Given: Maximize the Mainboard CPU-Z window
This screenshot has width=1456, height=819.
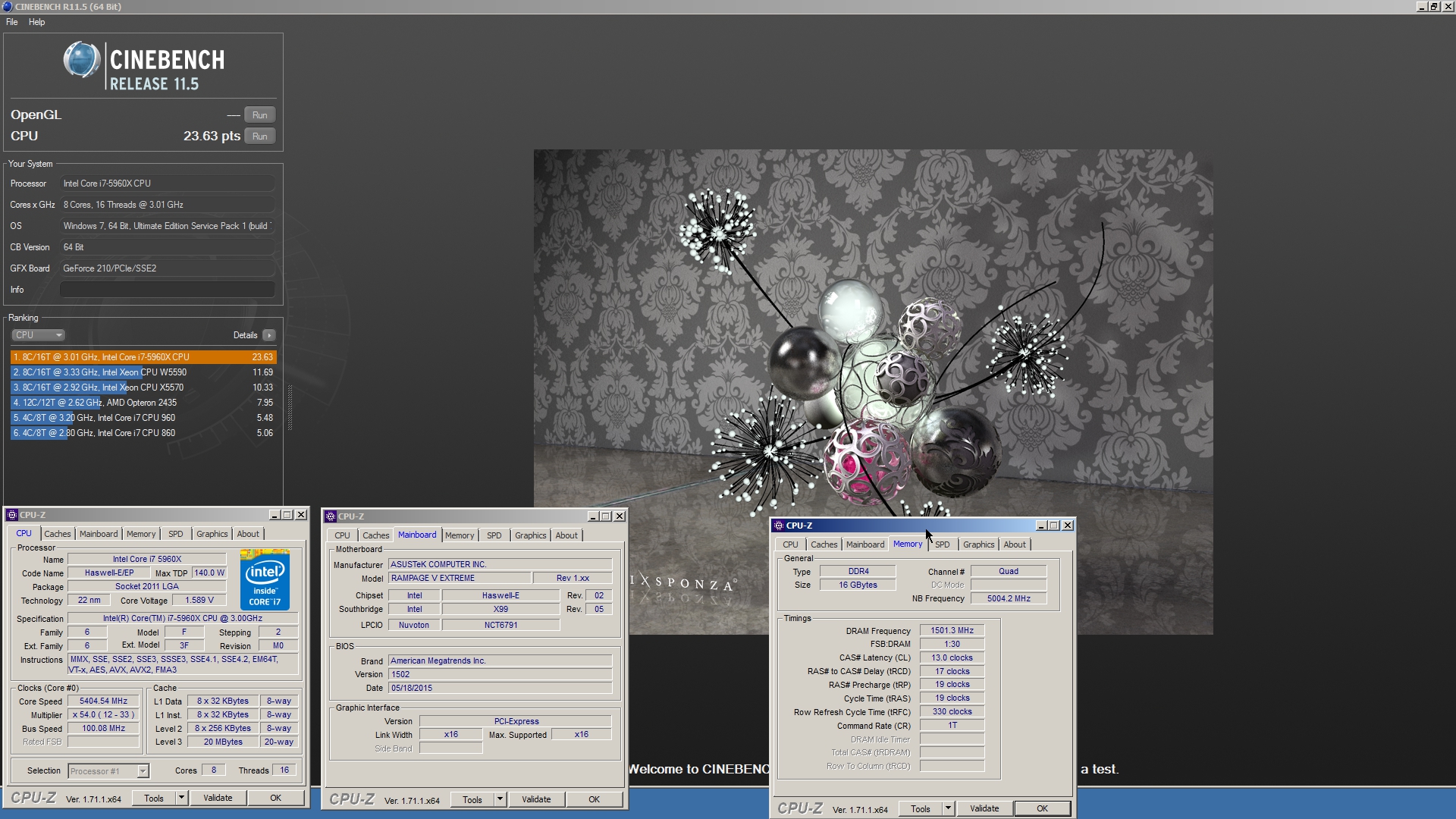Looking at the screenshot, I should (x=606, y=516).
